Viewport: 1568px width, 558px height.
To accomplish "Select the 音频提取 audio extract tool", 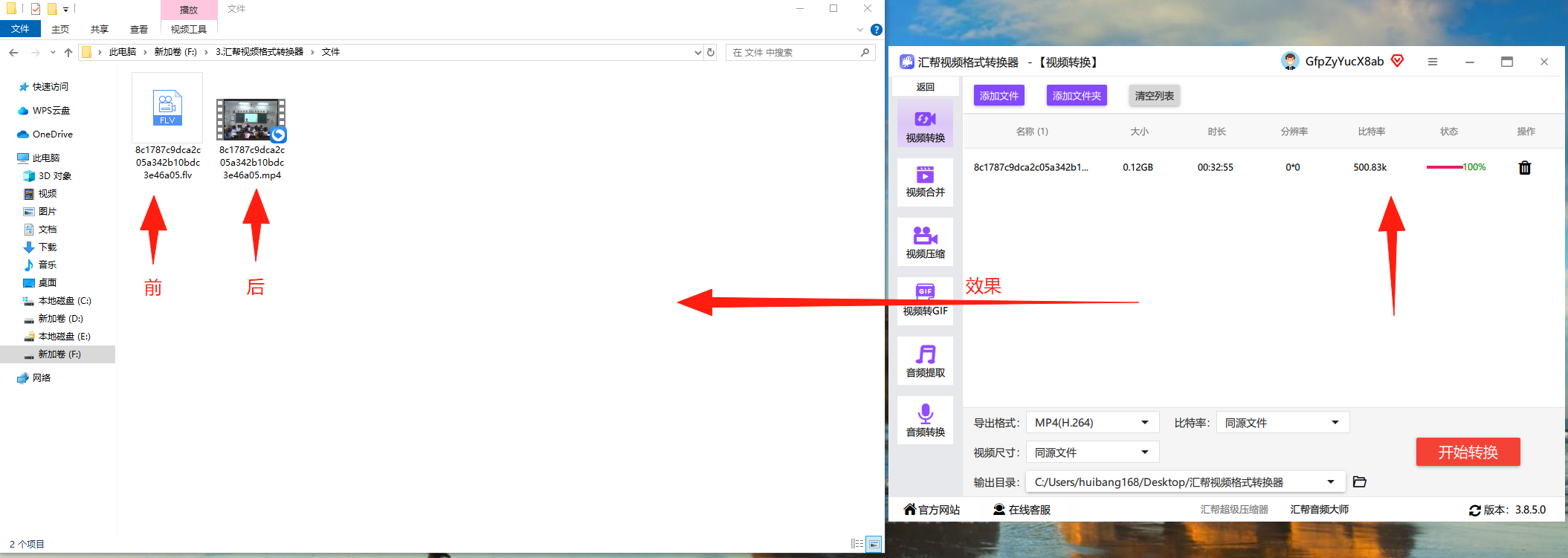I will 925,361.
